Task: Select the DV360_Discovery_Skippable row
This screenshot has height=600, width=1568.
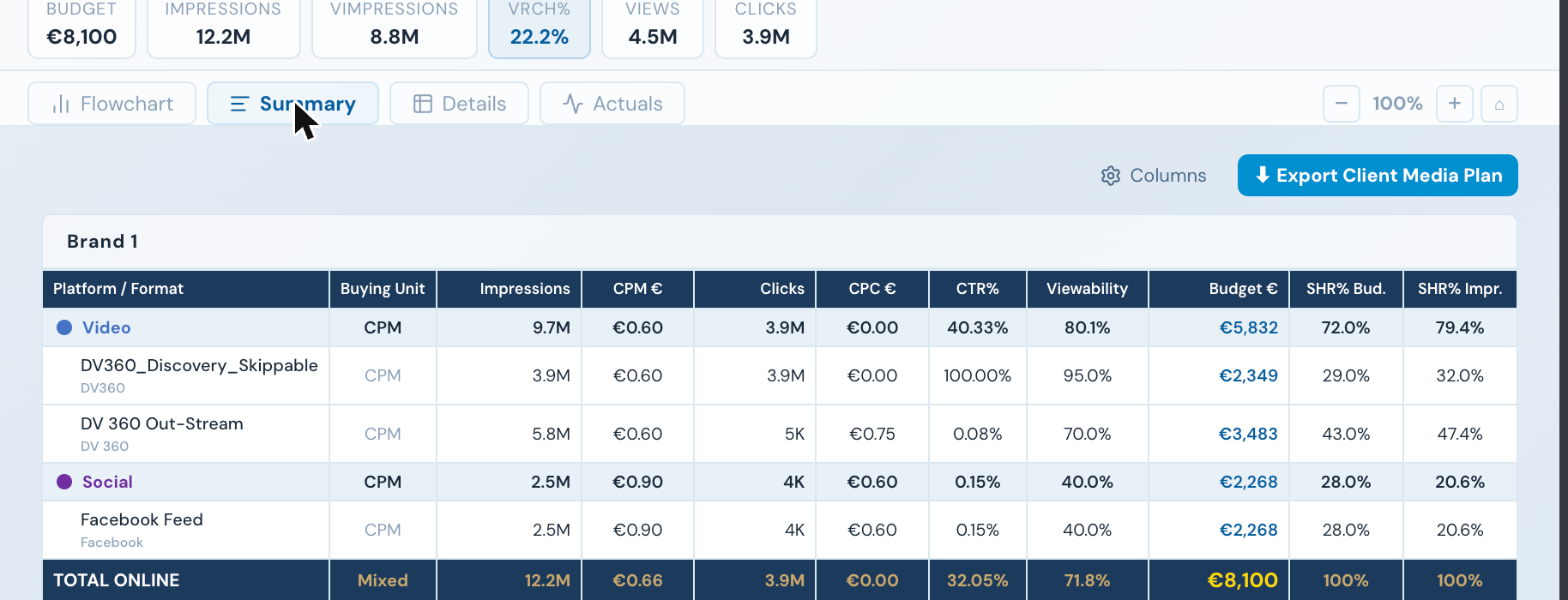Action: pyautogui.click(x=779, y=376)
